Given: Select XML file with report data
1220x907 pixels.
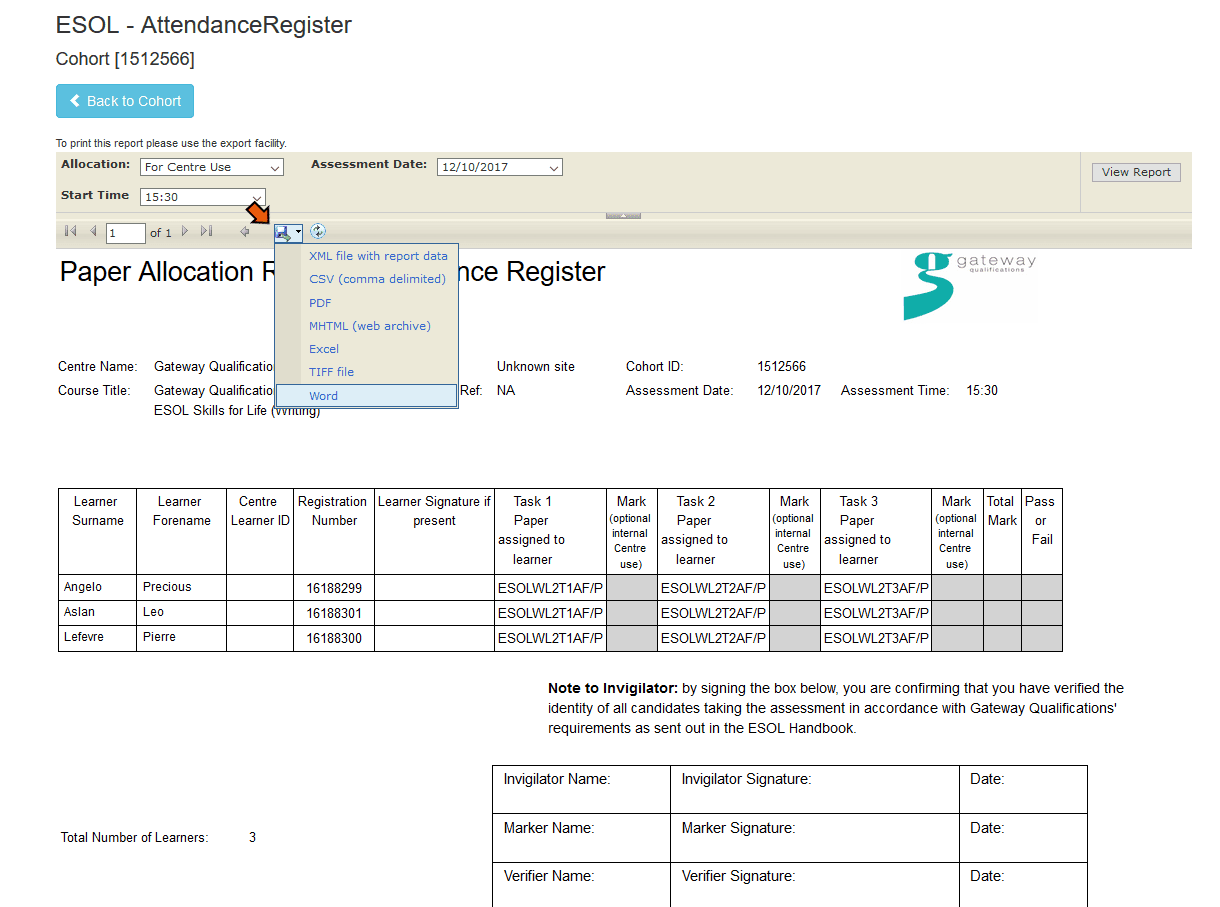Looking at the screenshot, I should point(378,255).
